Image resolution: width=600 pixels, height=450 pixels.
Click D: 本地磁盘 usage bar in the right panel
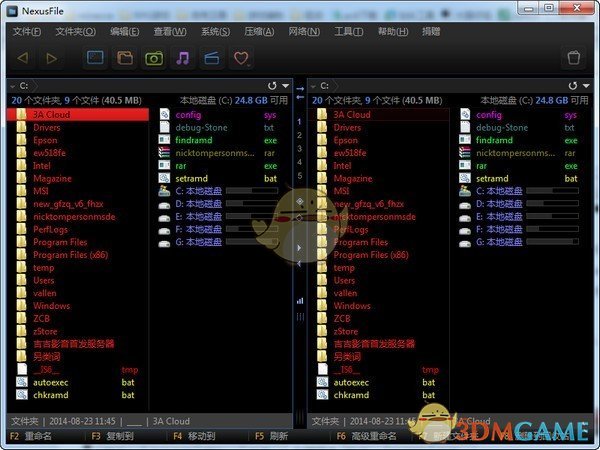click(x=553, y=203)
